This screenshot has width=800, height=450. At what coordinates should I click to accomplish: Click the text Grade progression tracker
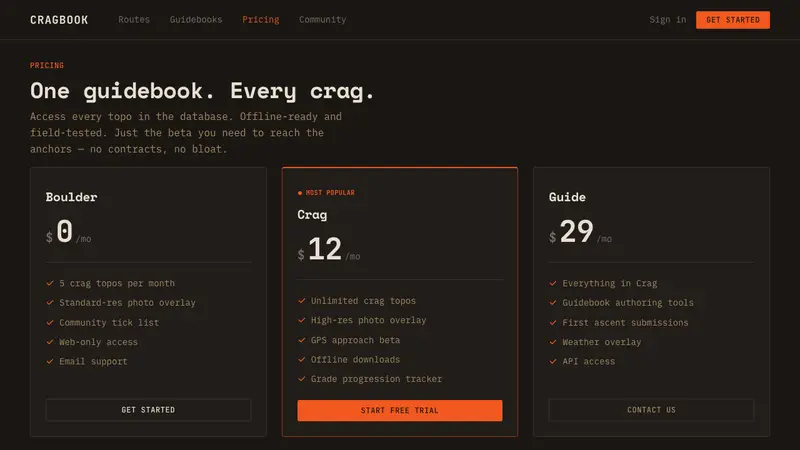[x=377, y=379]
